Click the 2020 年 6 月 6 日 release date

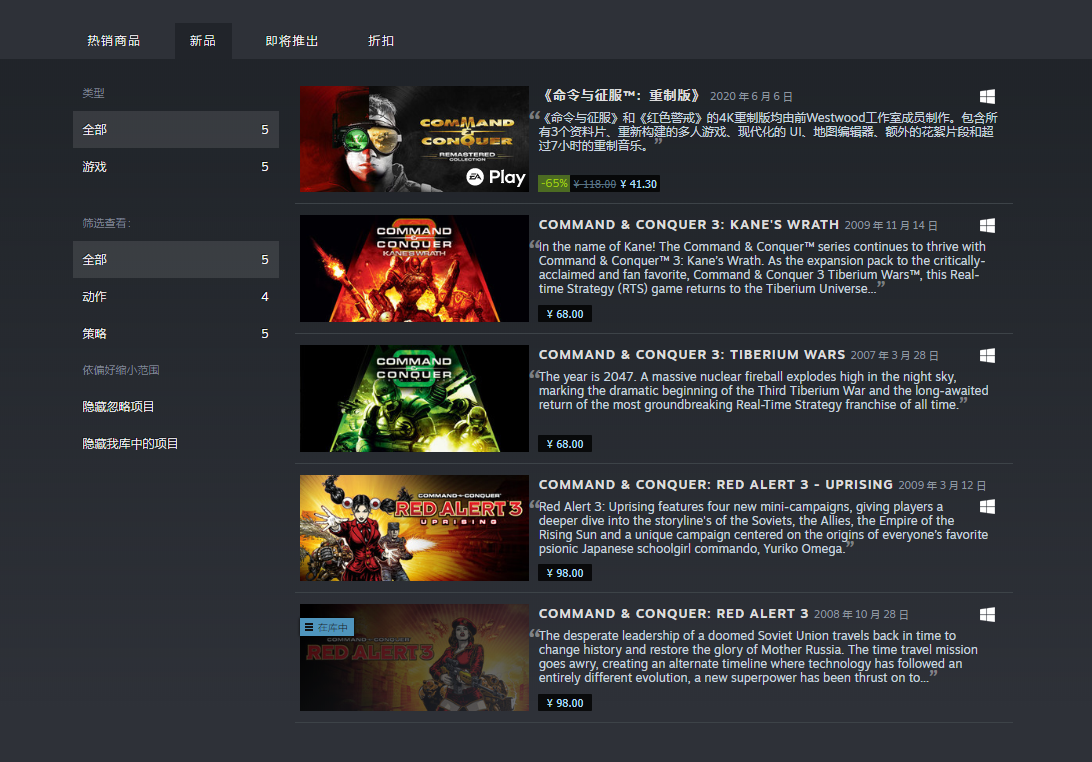click(751, 97)
